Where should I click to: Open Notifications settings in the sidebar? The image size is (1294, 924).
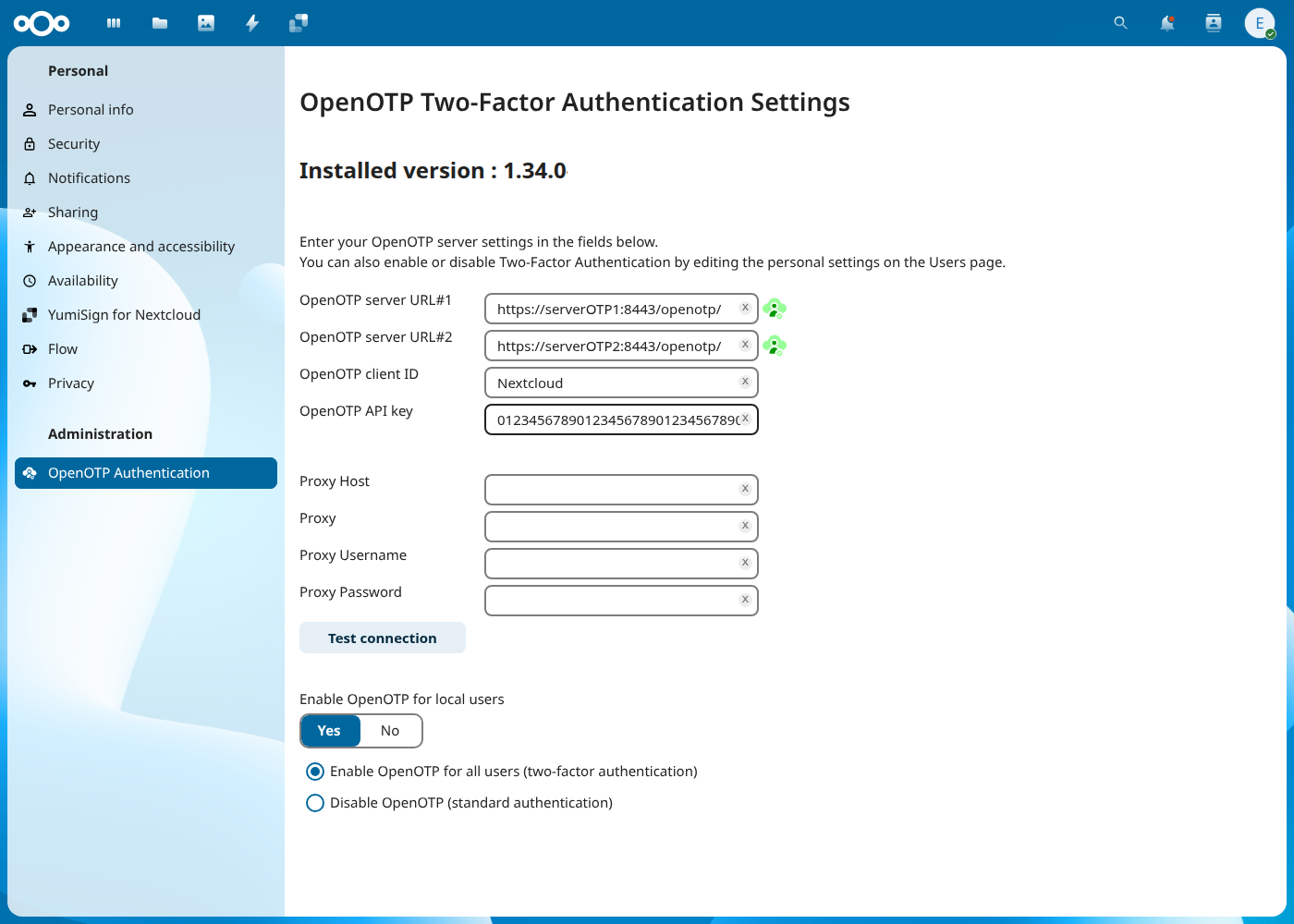[146, 178]
